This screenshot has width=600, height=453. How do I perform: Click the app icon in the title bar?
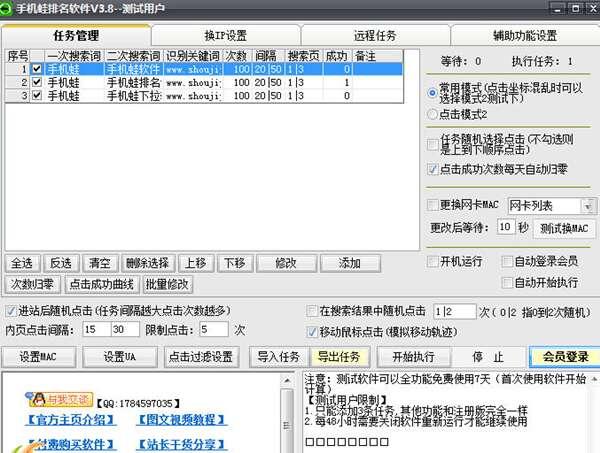pos(9,8)
